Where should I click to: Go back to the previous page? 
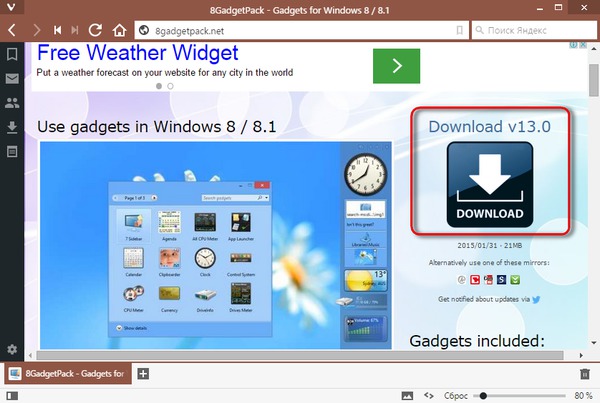point(12,30)
